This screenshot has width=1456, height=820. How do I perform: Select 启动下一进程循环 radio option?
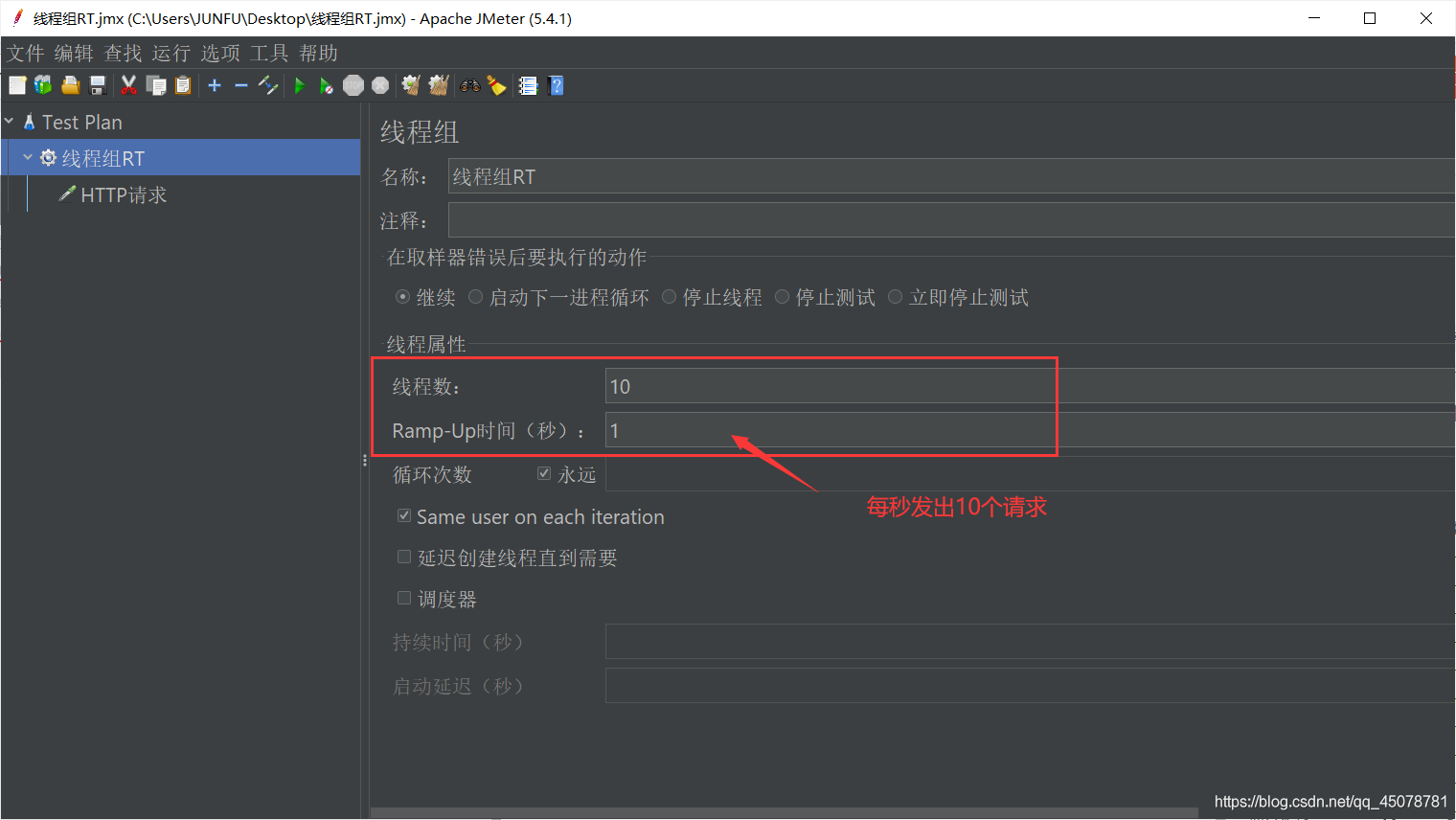[475, 297]
